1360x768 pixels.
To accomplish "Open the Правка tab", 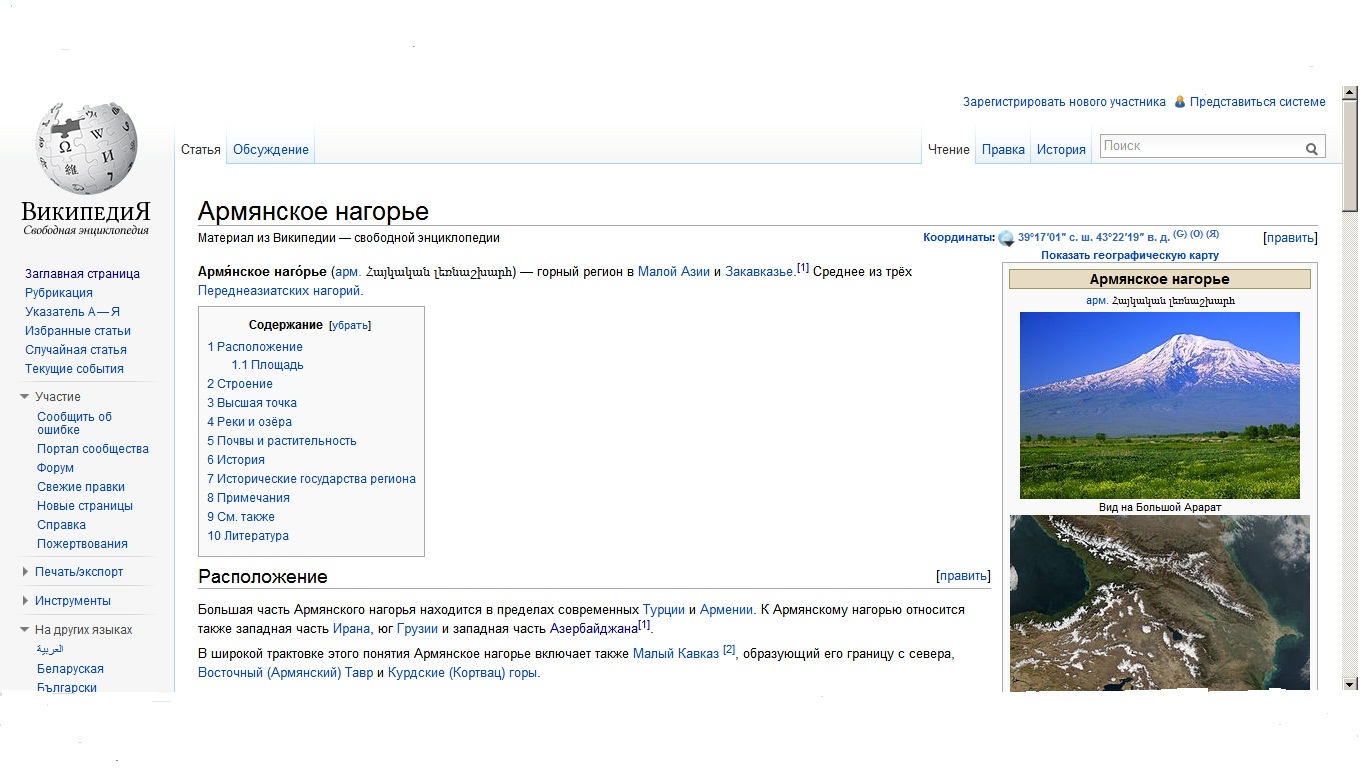I will pos(1003,150).
